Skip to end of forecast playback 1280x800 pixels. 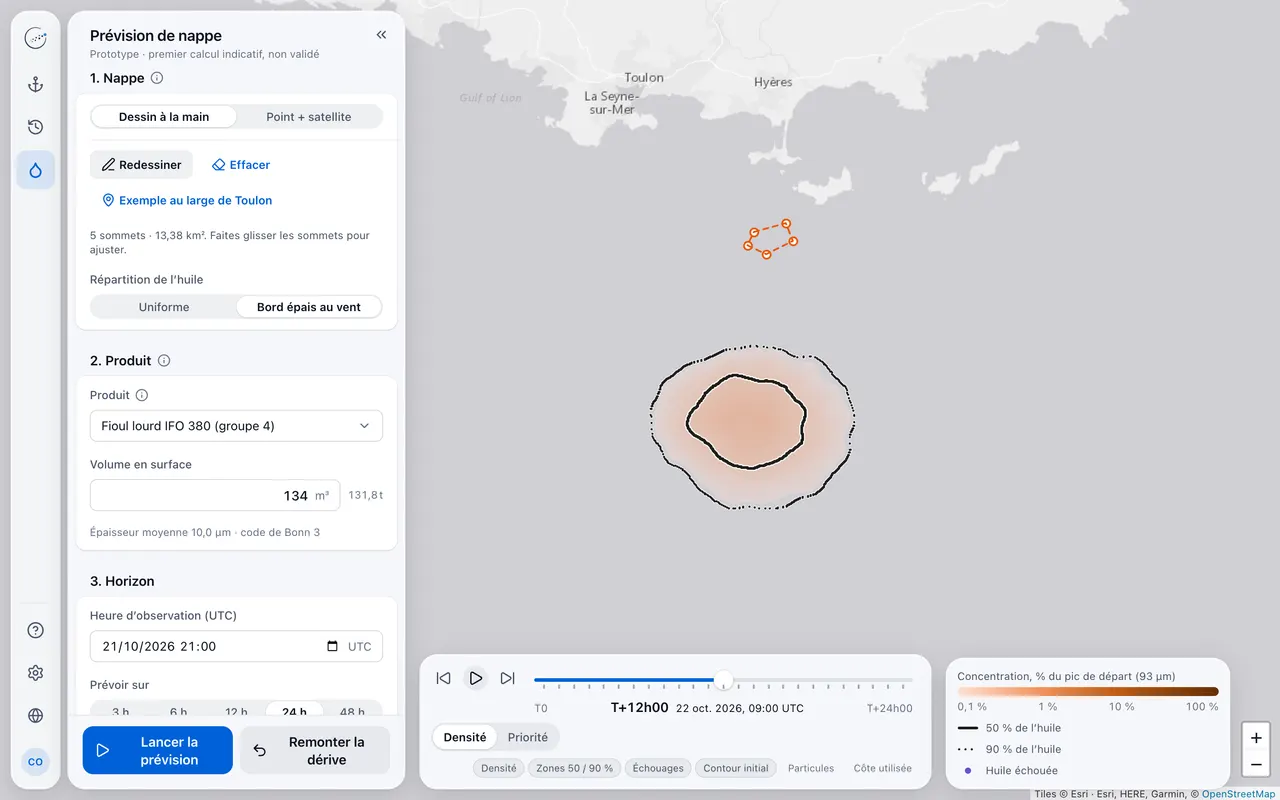point(508,678)
